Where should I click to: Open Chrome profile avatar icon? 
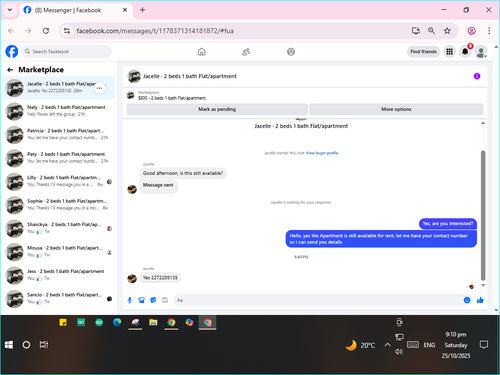pyautogui.click(x=471, y=31)
